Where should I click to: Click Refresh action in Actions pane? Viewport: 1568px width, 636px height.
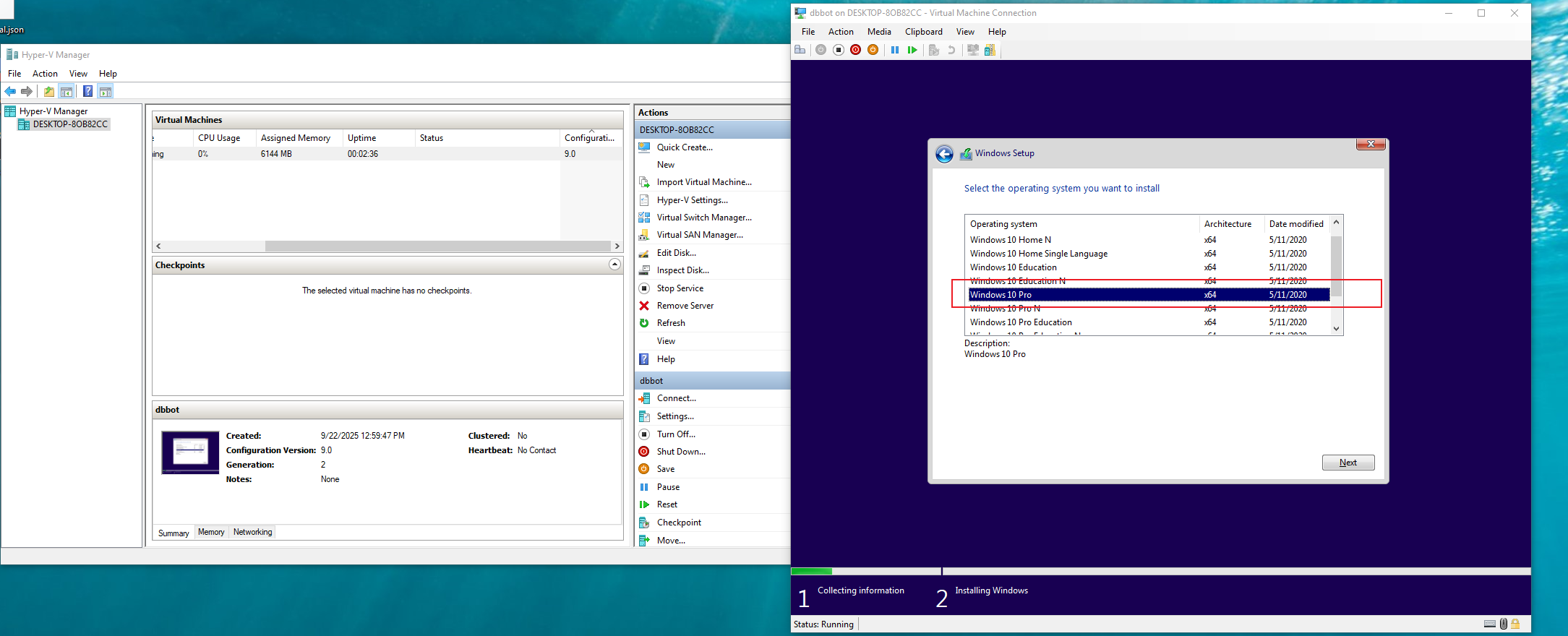[x=671, y=323]
